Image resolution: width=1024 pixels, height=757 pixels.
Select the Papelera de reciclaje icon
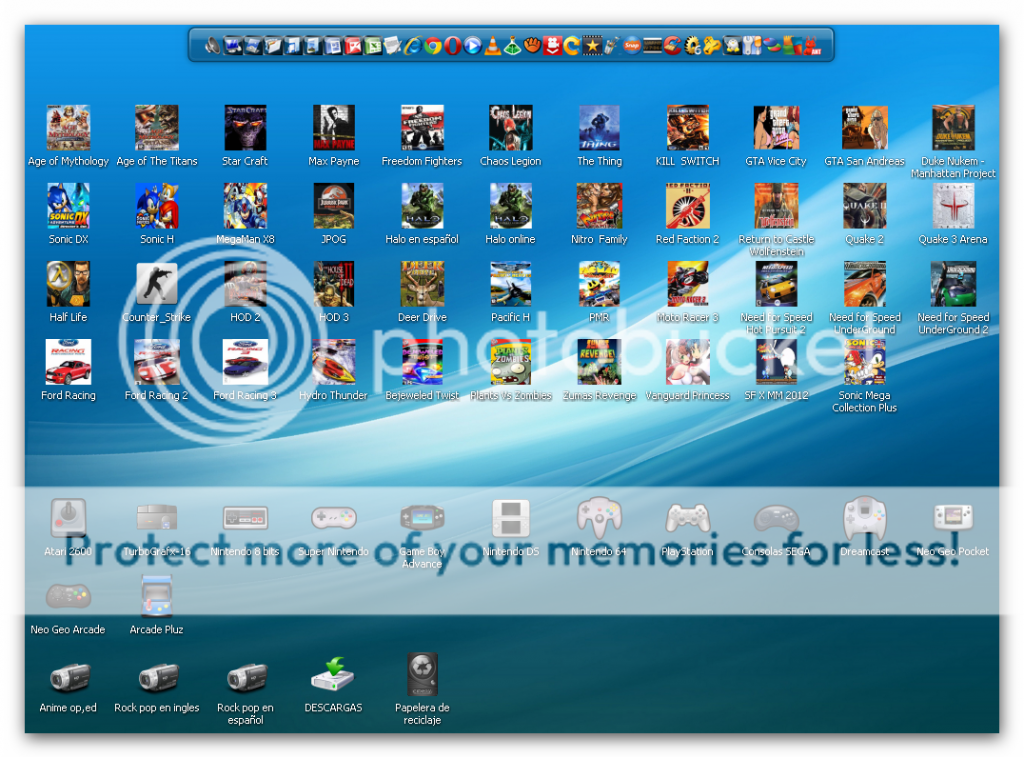click(x=422, y=675)
